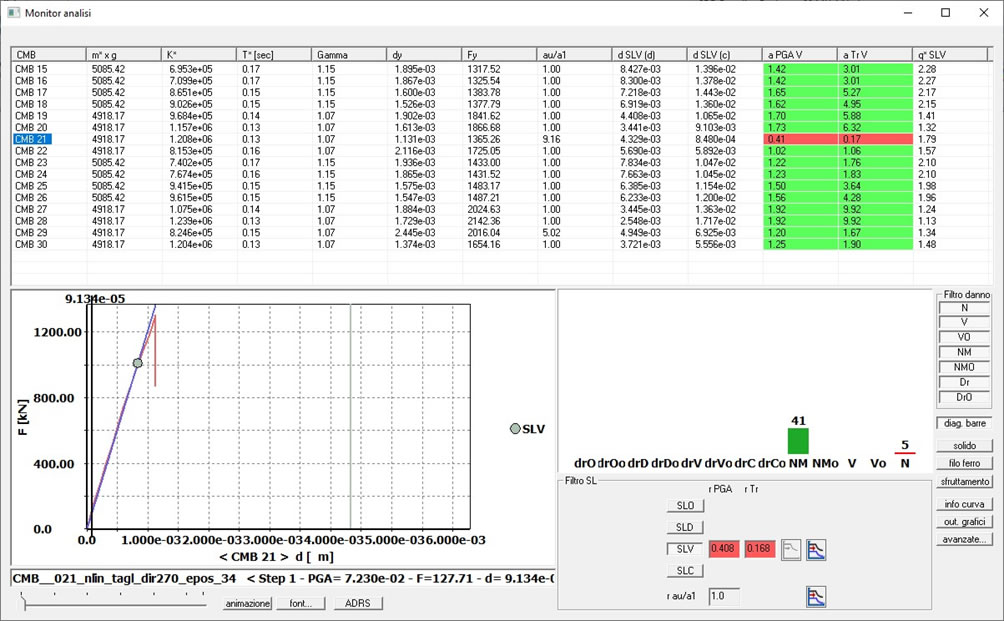Click the SLV curve chart icon
The height and width of the screenshot is (621, 1004).
(x=816, y=549)
